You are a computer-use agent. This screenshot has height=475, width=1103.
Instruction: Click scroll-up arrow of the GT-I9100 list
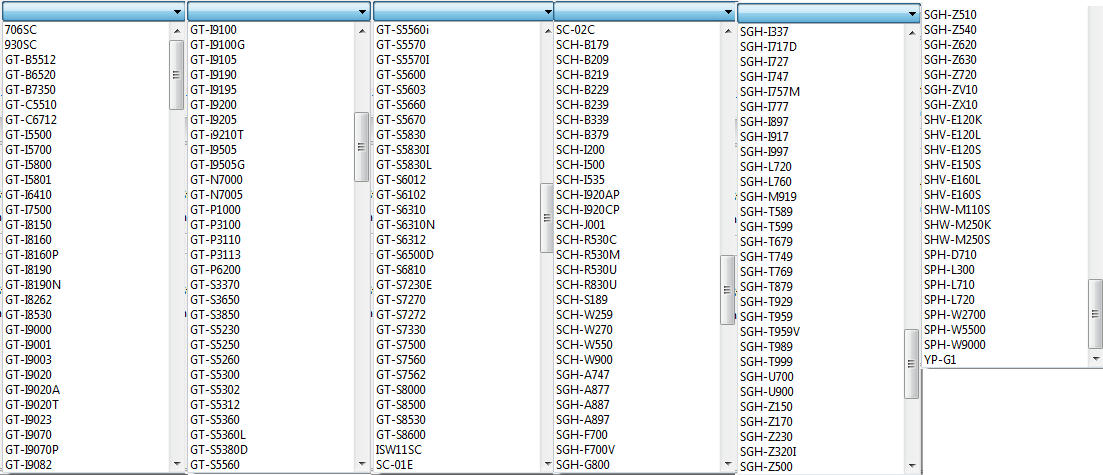click(x=362, y=31)
